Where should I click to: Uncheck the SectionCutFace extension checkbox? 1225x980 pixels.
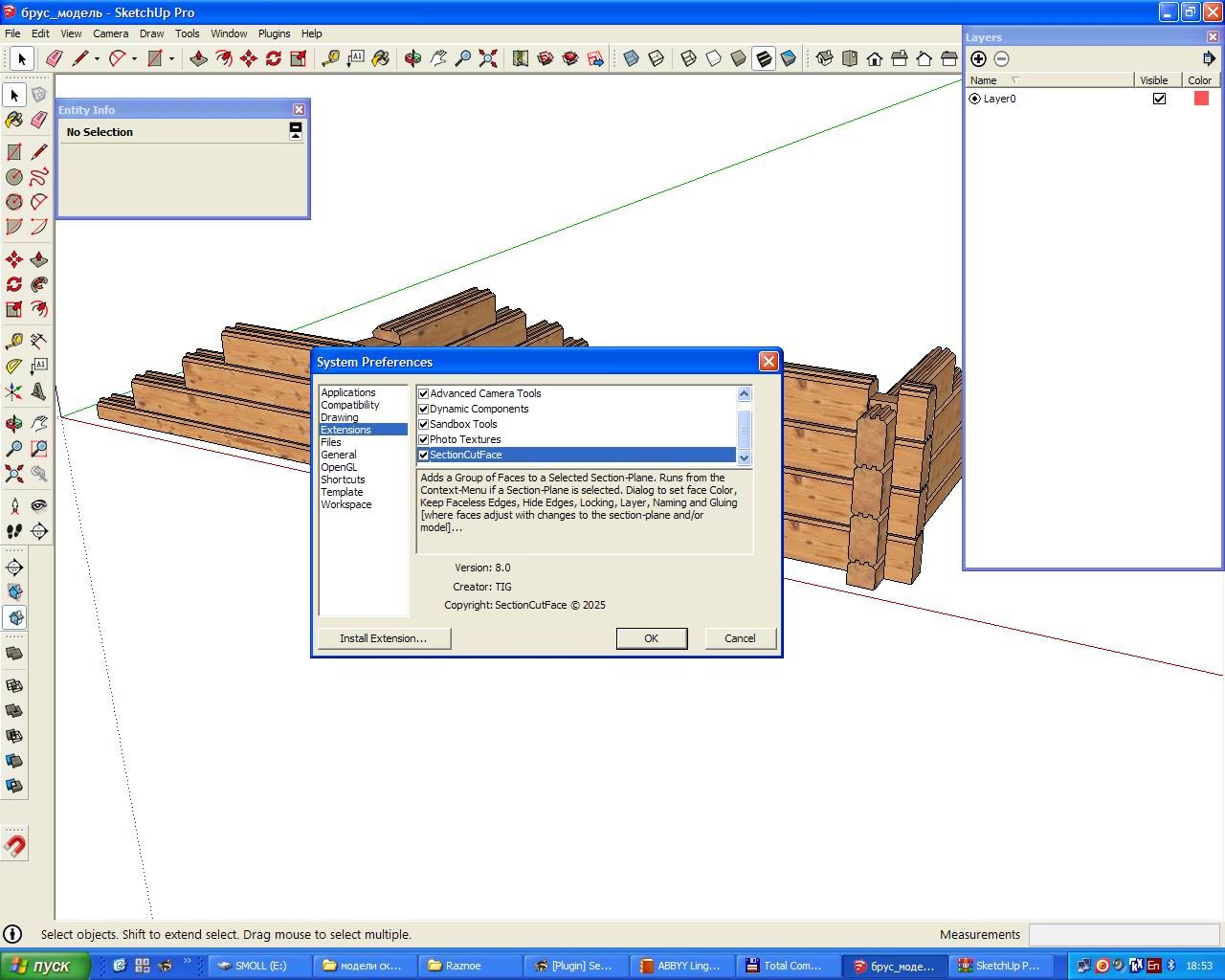423,455
